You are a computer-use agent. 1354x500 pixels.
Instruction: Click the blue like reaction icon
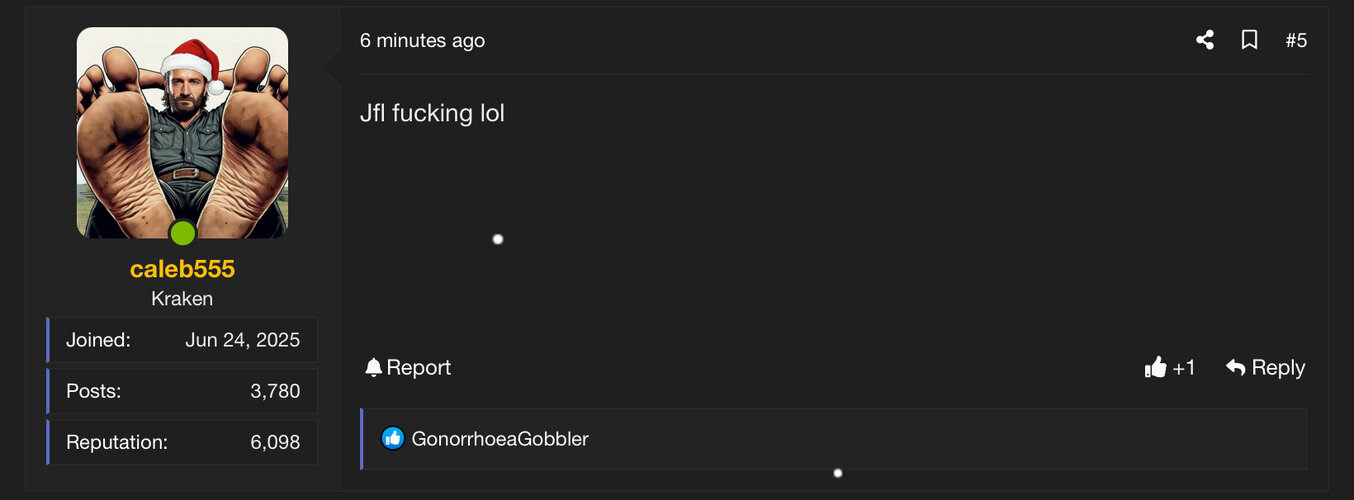click(392, 438)
